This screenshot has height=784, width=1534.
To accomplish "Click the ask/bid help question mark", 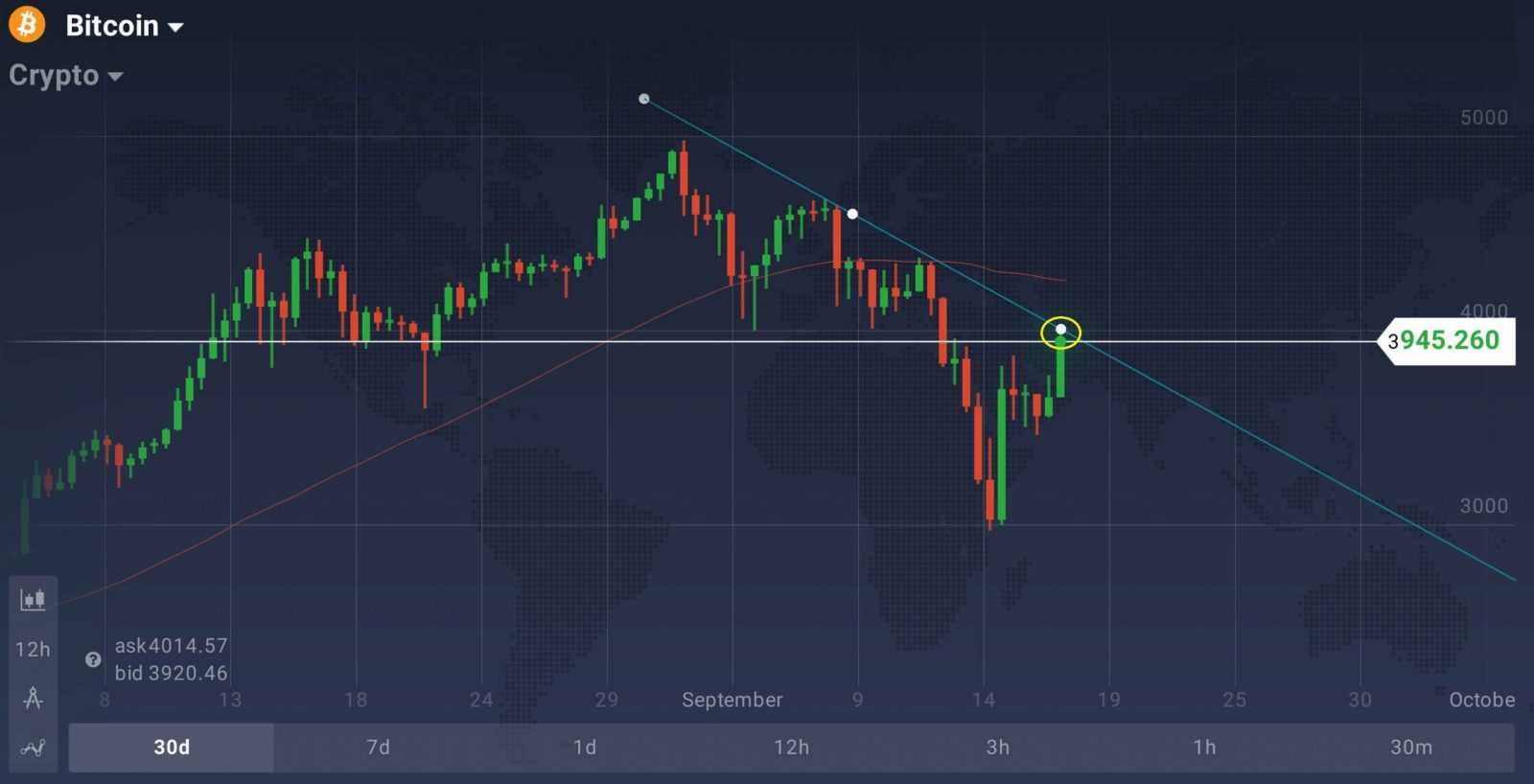I will (x=93, y=659).
